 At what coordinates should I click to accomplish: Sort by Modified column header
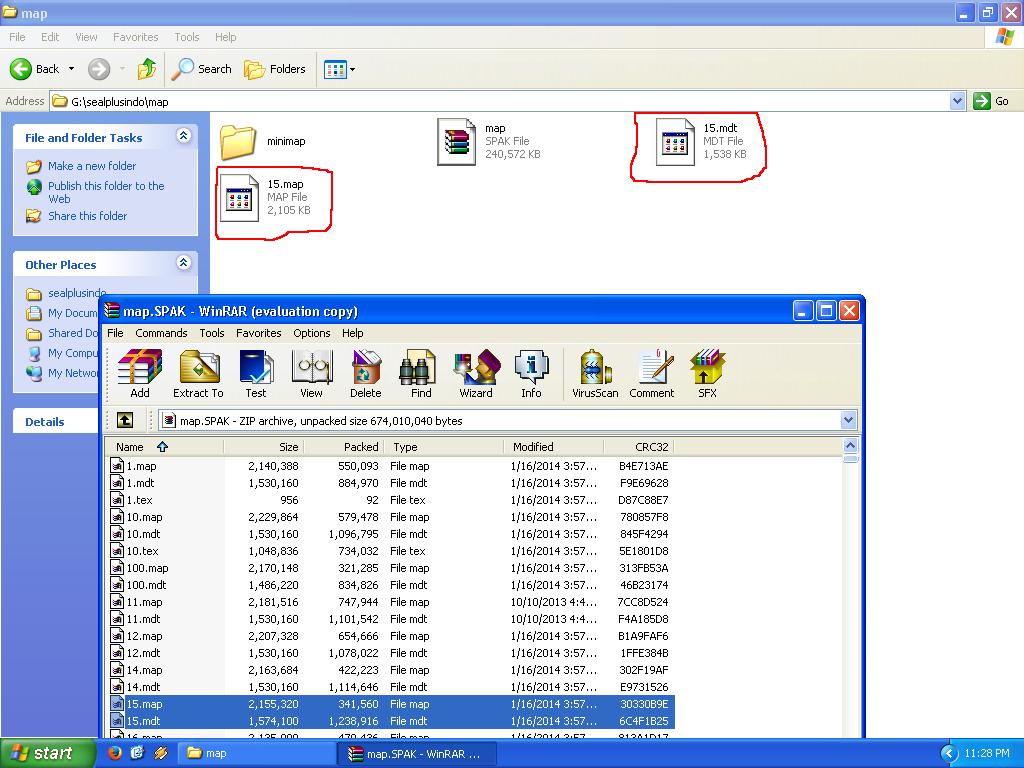point(554,447)
